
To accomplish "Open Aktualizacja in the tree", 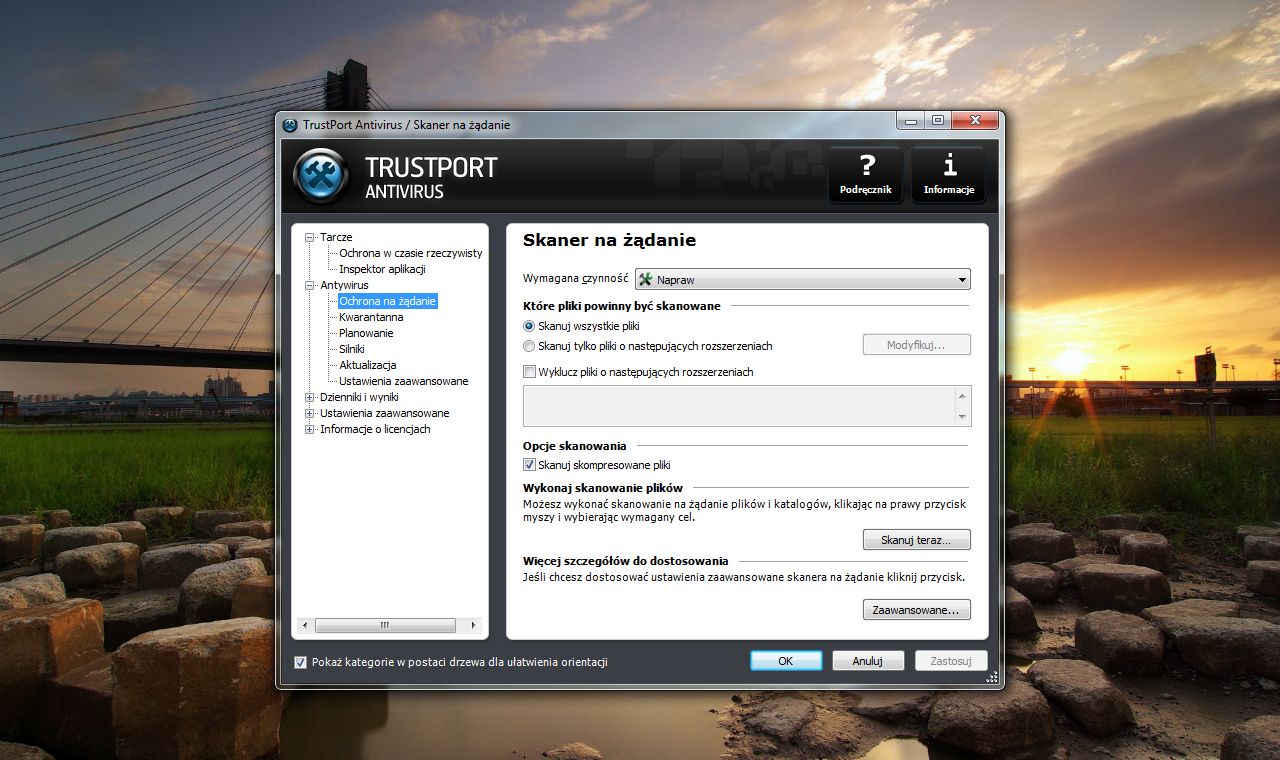I will pyautogui.click(x=368, y=365).
